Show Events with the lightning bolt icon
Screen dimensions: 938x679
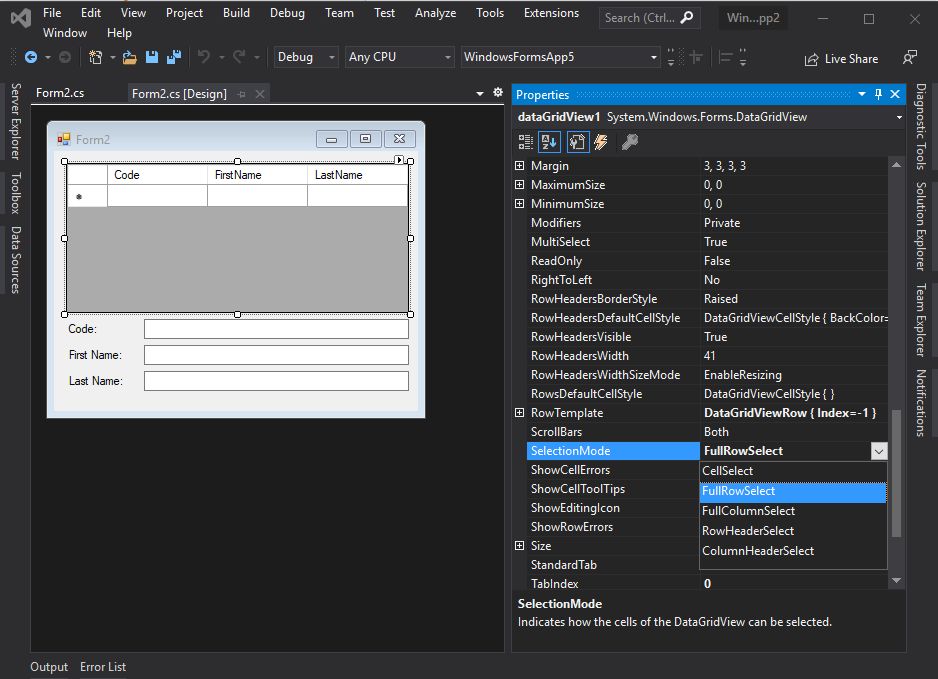click(x=601, y=142)
